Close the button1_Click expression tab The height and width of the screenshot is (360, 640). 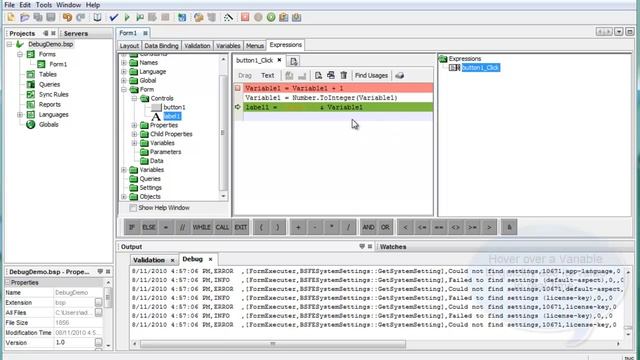tap(280, 60)
